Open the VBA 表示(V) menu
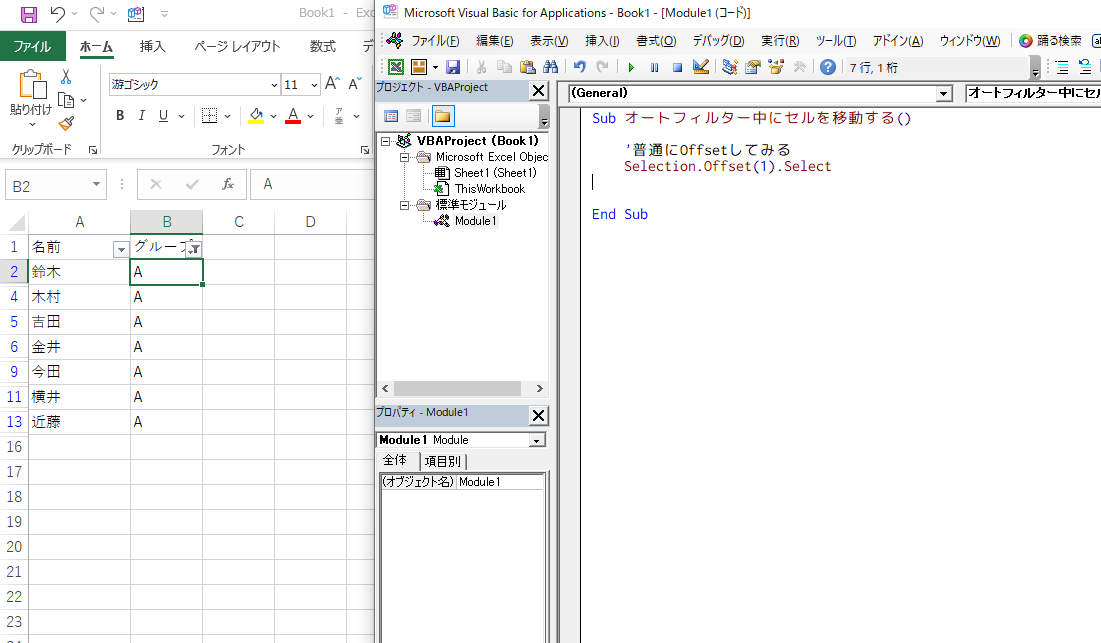 [x=549, y=41]
